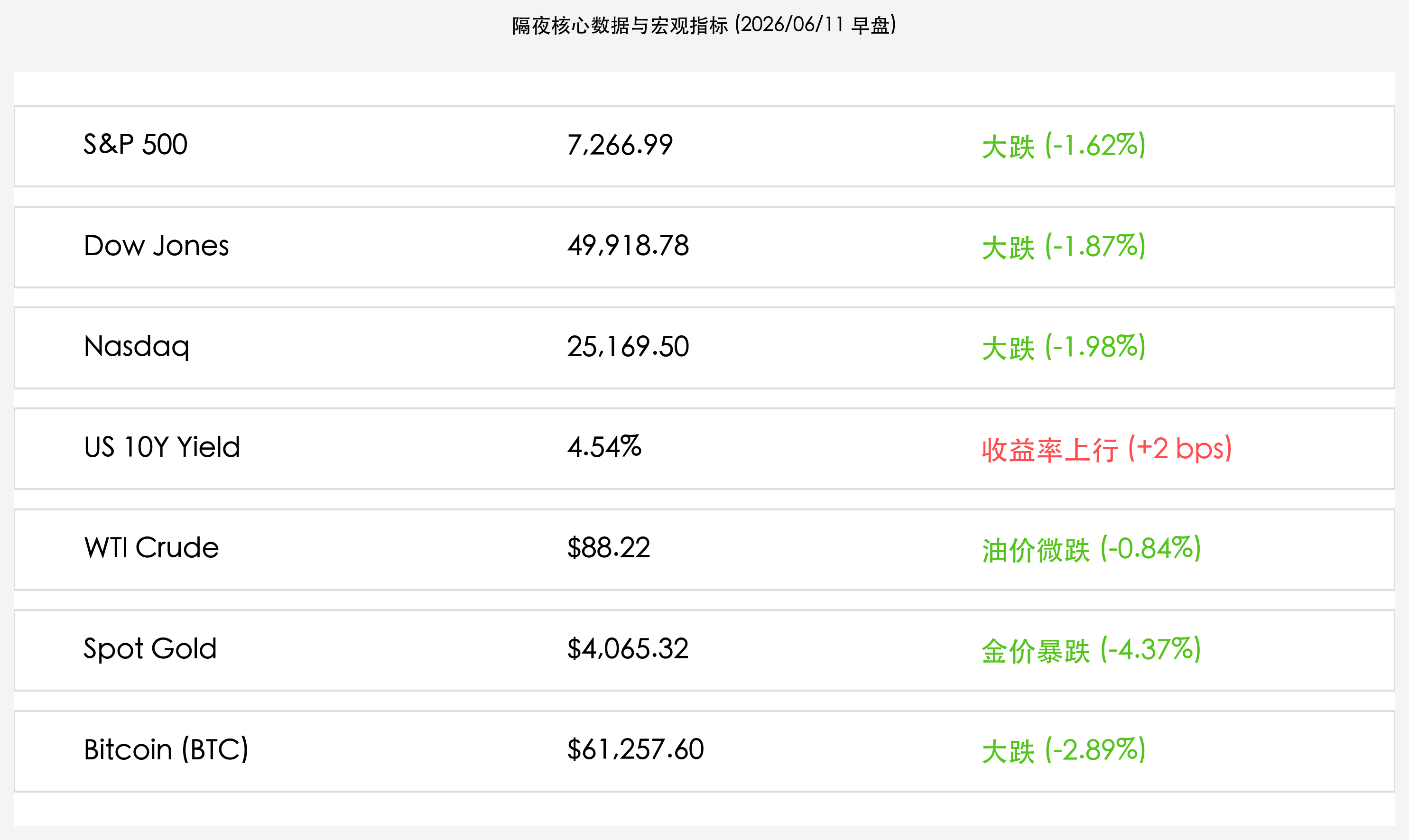Select the Spot Gold label
1409x840 pixels.
click(150, 649)
